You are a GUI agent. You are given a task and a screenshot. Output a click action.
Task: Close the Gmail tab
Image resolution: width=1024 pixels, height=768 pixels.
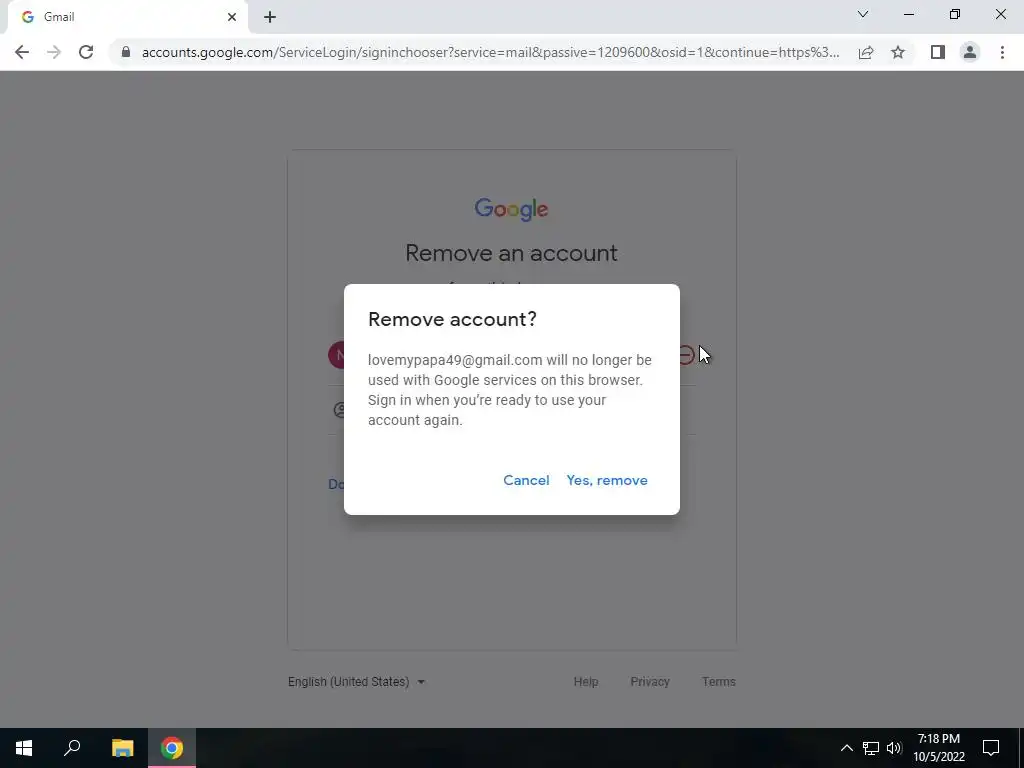[232, 17]
